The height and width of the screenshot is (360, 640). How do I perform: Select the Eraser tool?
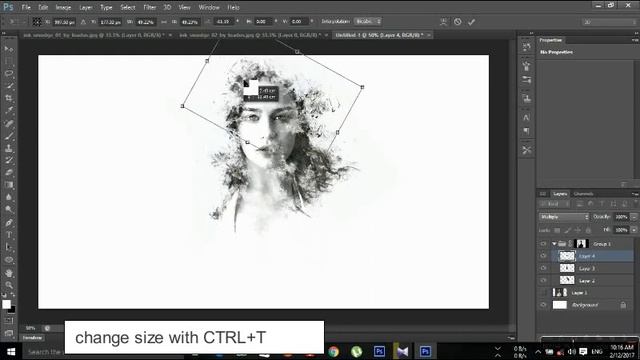[x=9, y=173]
